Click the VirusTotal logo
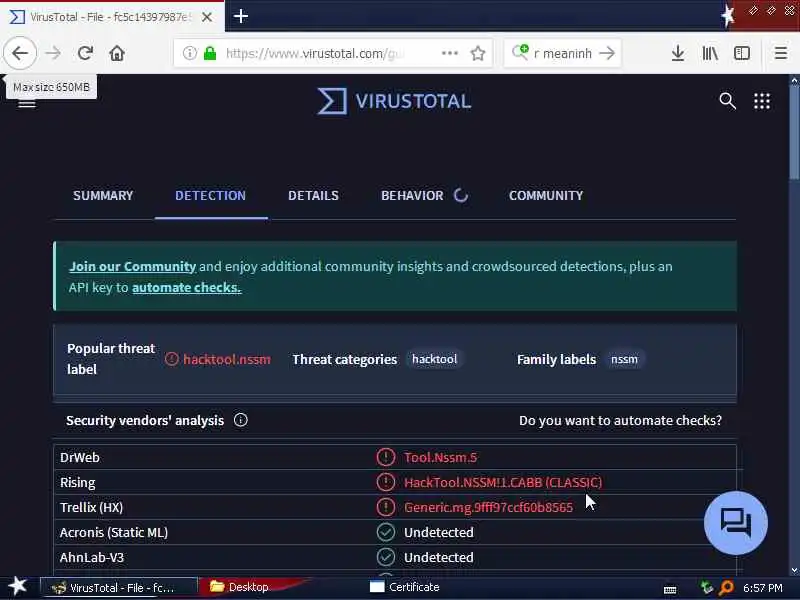This screenshot has width=800, height=600. (394, 101)
